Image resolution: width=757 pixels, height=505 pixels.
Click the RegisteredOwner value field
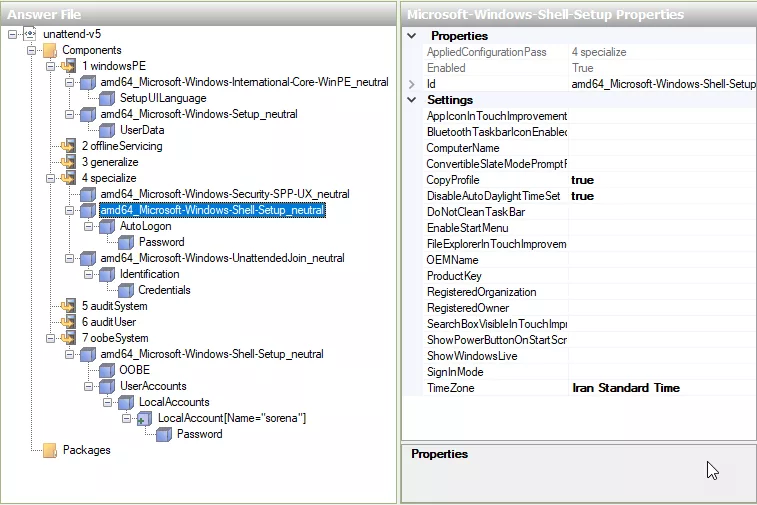662,308
